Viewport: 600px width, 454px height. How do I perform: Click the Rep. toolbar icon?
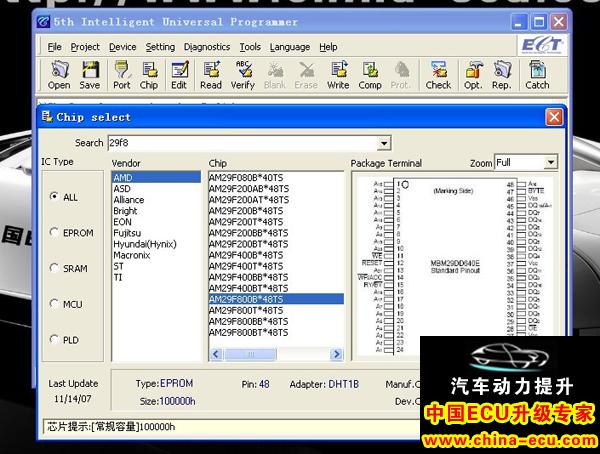click(x=502, y=75)
